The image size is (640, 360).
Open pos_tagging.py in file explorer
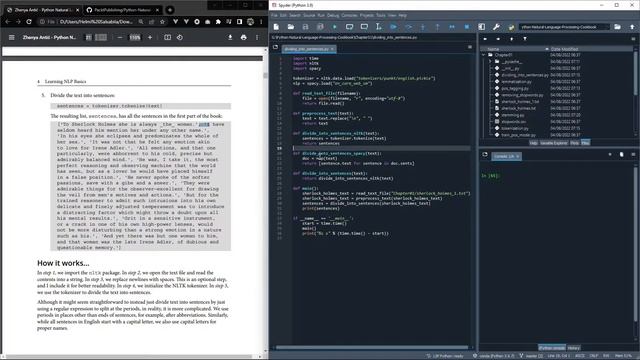tap(514, 88)
